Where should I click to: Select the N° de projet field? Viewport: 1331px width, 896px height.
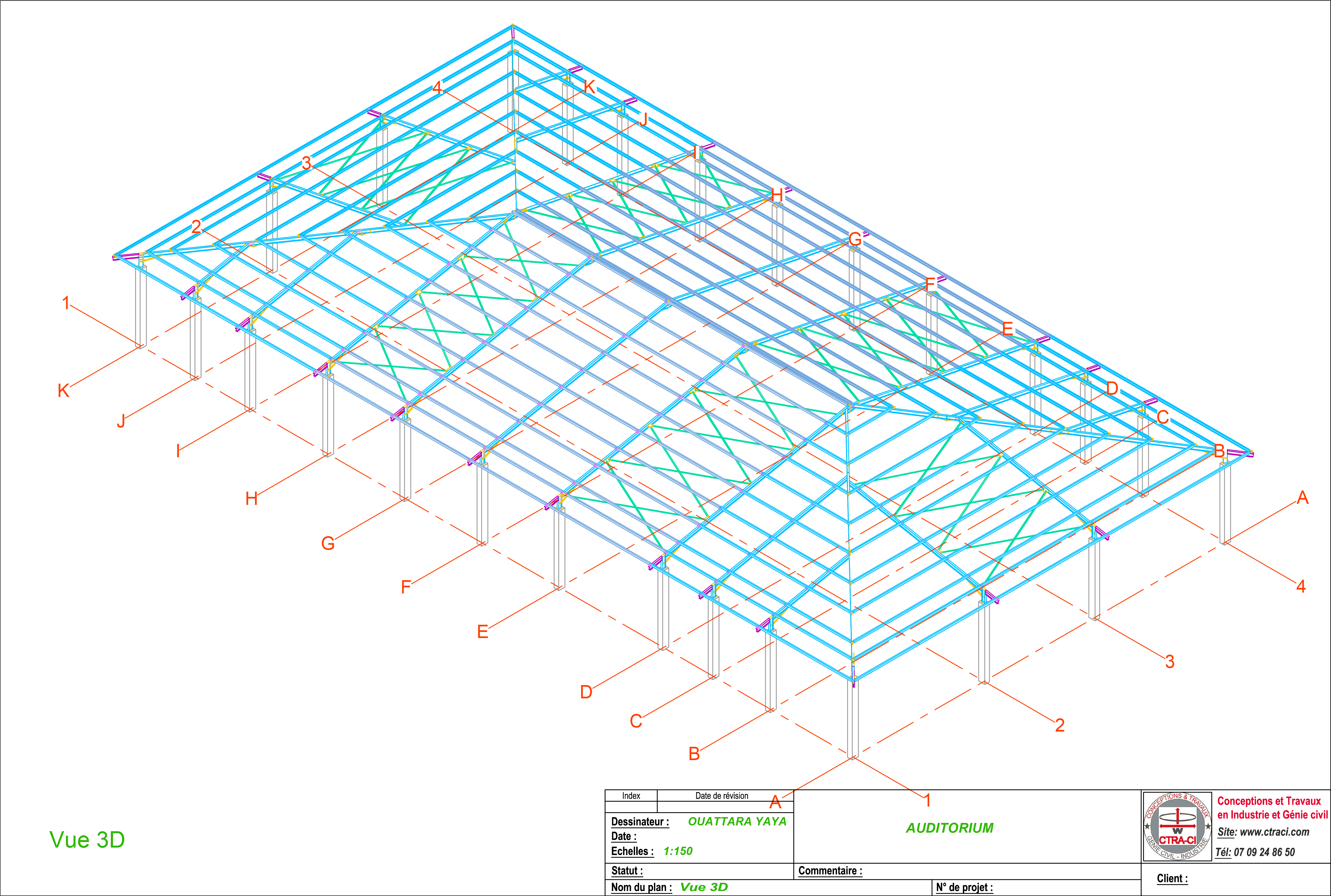click(x=964, y=887)
